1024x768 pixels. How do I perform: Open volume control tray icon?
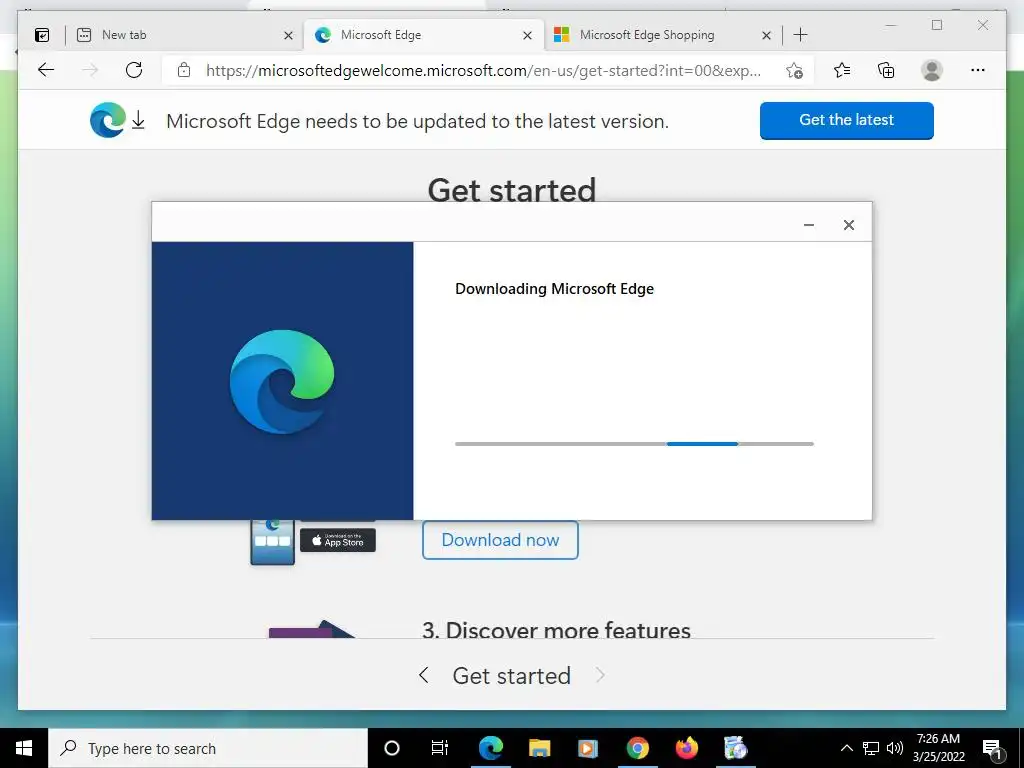point(895,748)
